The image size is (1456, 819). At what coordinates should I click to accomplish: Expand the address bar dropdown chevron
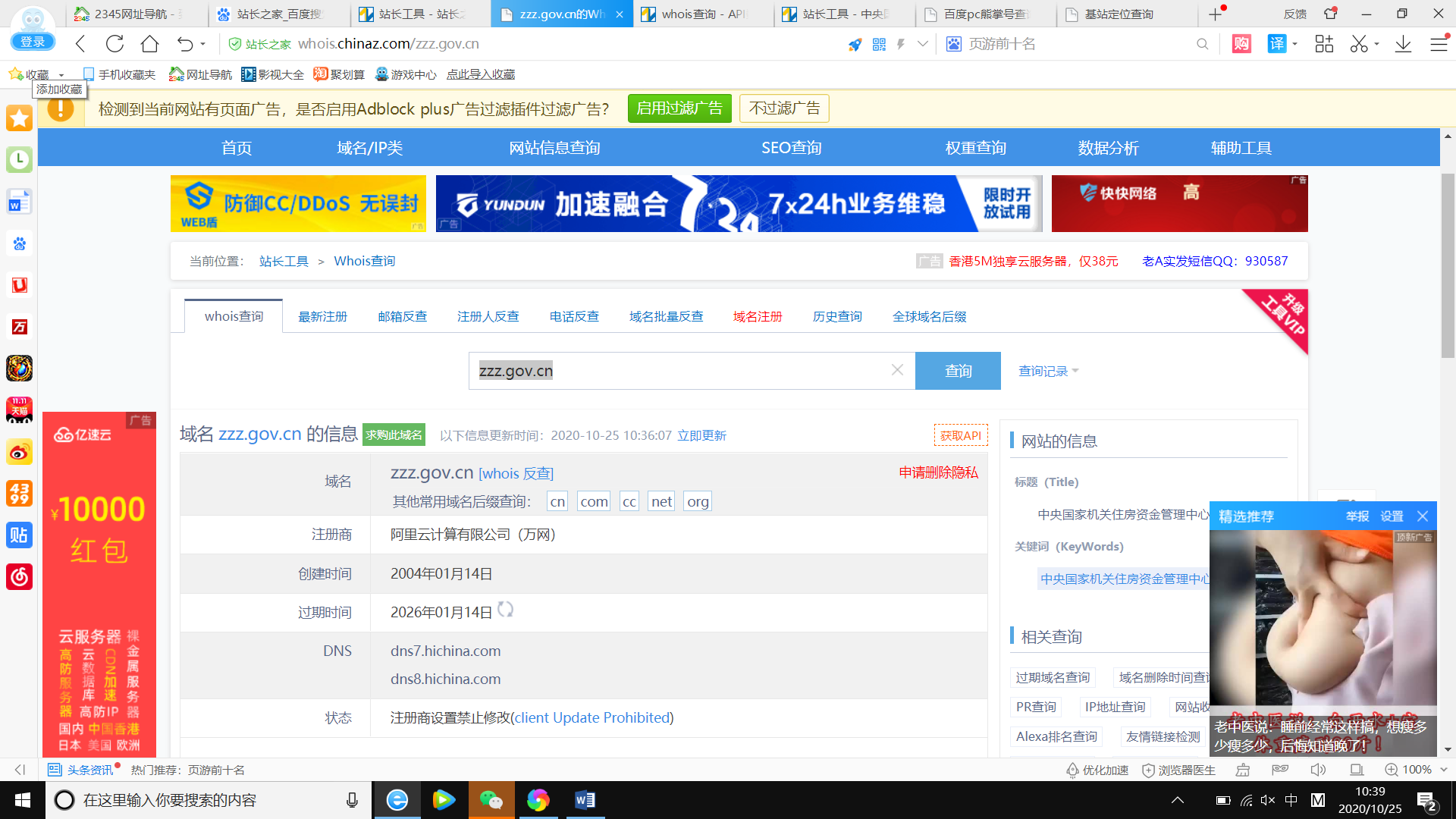point(922,44)
